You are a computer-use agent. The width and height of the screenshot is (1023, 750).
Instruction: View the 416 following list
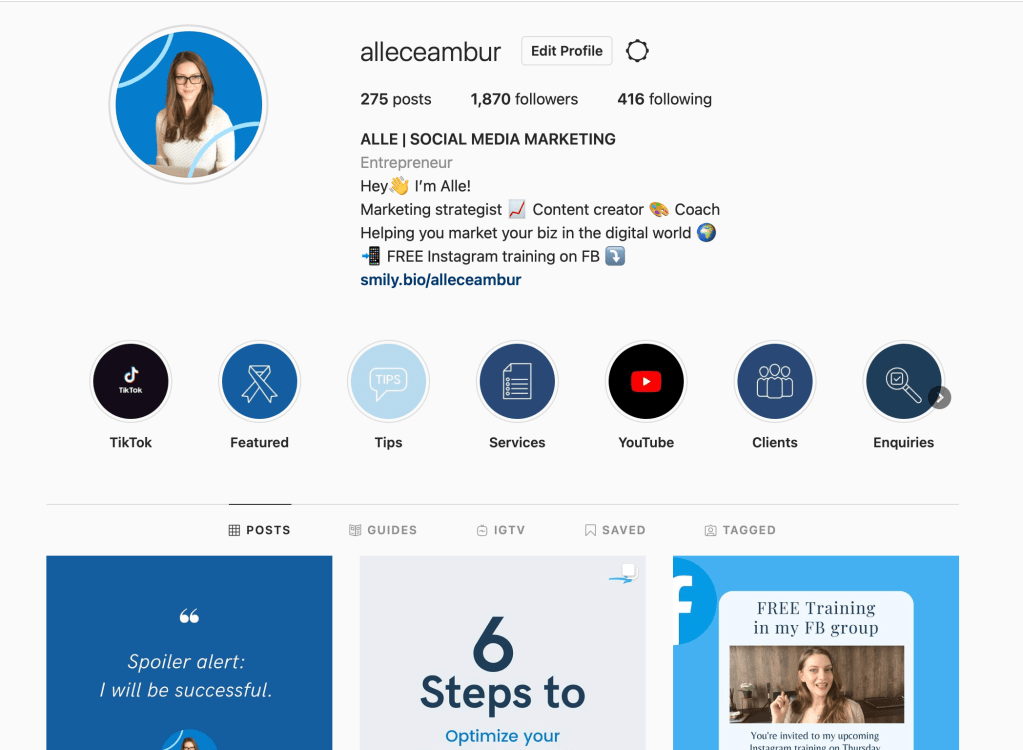pos(664,99)
